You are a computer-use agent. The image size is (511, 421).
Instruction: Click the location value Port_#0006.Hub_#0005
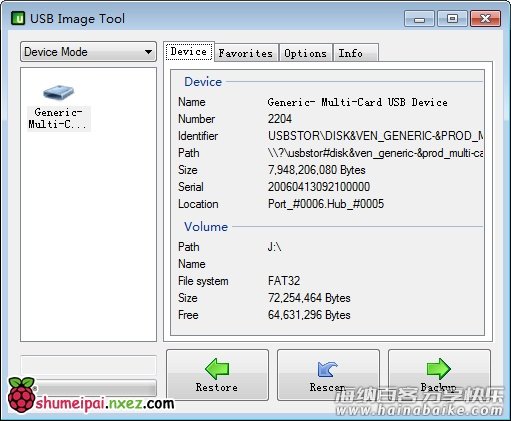point(326,204)
